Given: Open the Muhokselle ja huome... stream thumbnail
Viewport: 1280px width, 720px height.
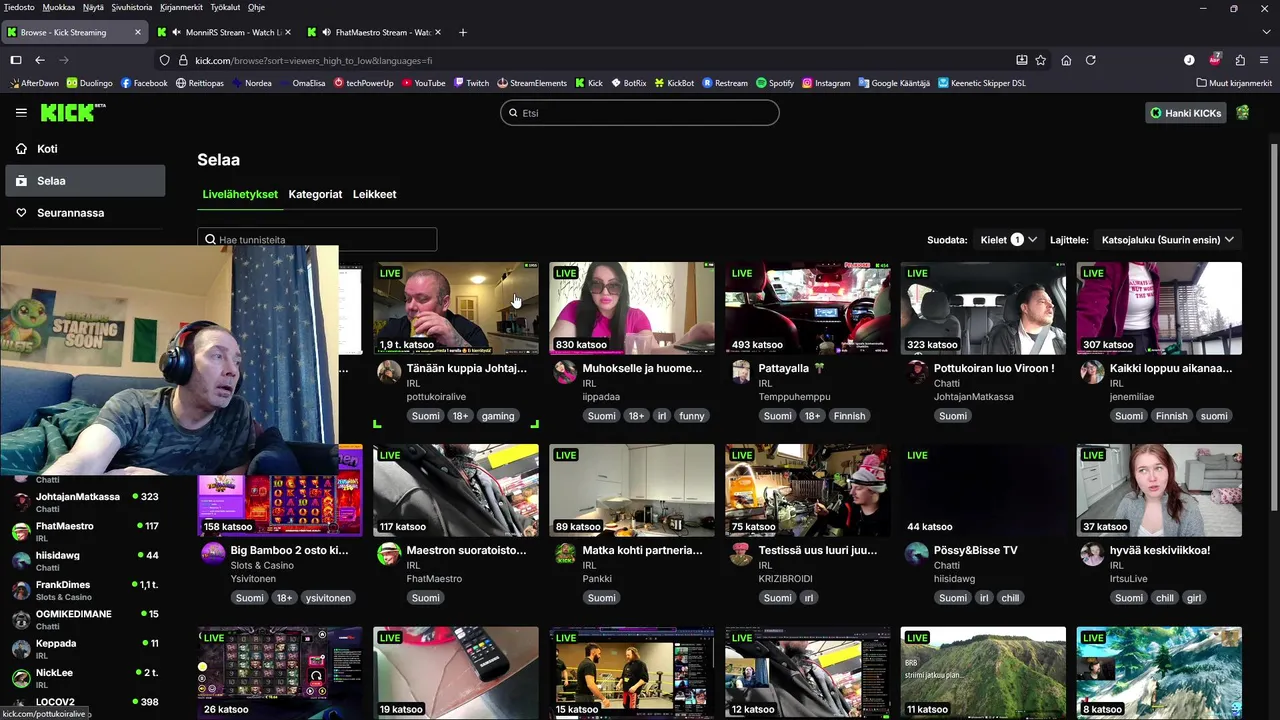Looking at the screenshot, I should pos(632,308).
